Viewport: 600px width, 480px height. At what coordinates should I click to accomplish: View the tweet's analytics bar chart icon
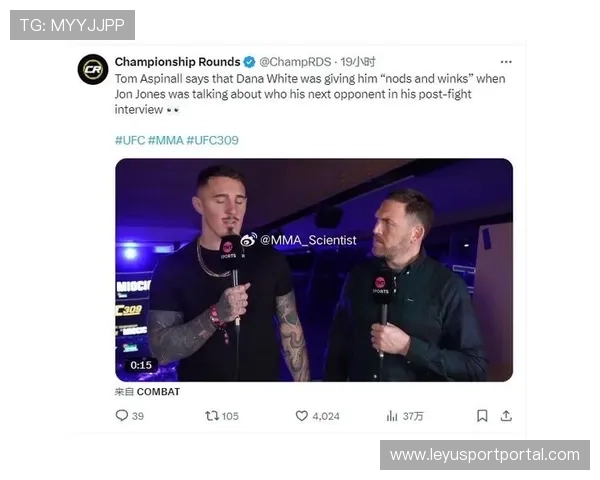pos(392,416)
